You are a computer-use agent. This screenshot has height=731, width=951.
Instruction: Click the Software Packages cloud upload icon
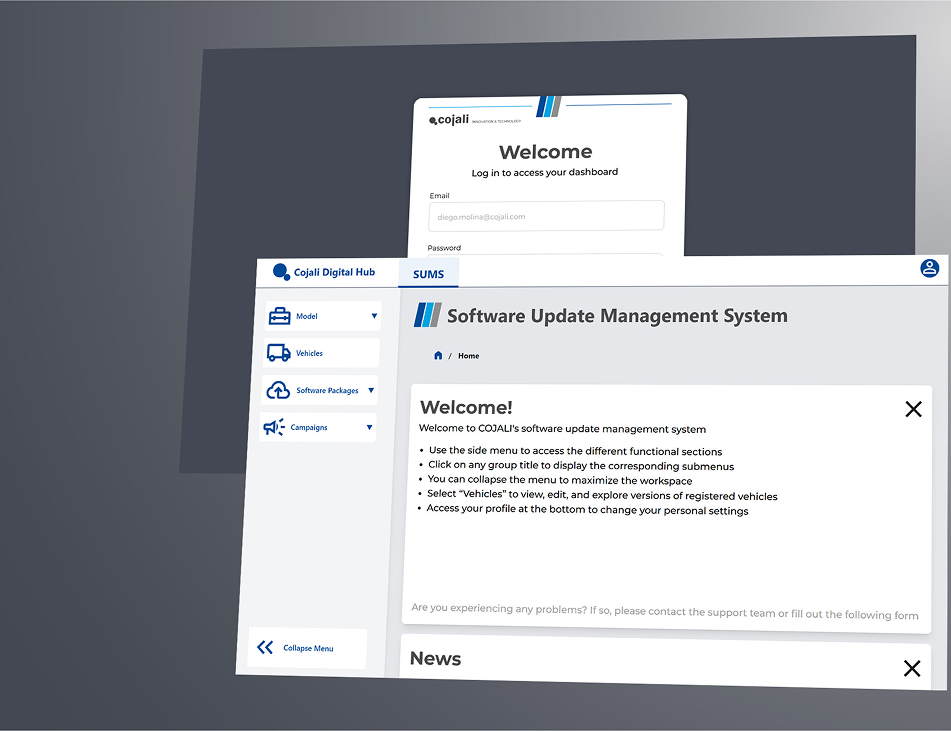point(279,390)
